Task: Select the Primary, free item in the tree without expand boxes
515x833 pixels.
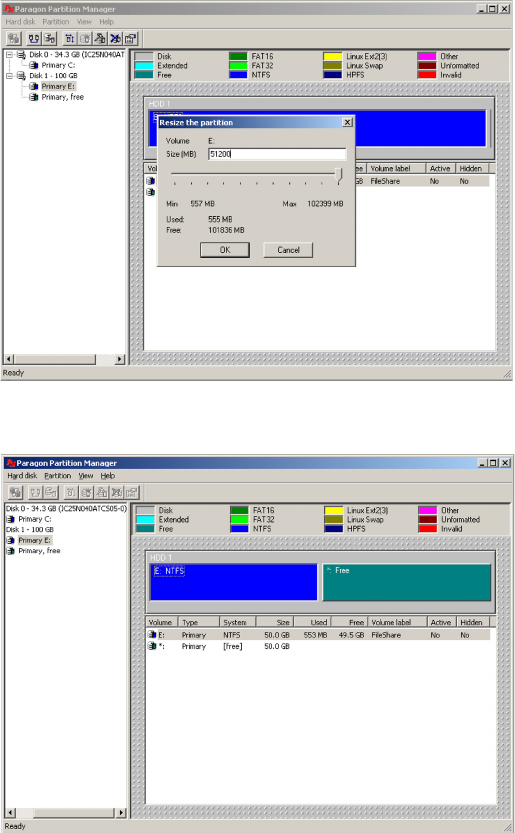Action: 39,551
